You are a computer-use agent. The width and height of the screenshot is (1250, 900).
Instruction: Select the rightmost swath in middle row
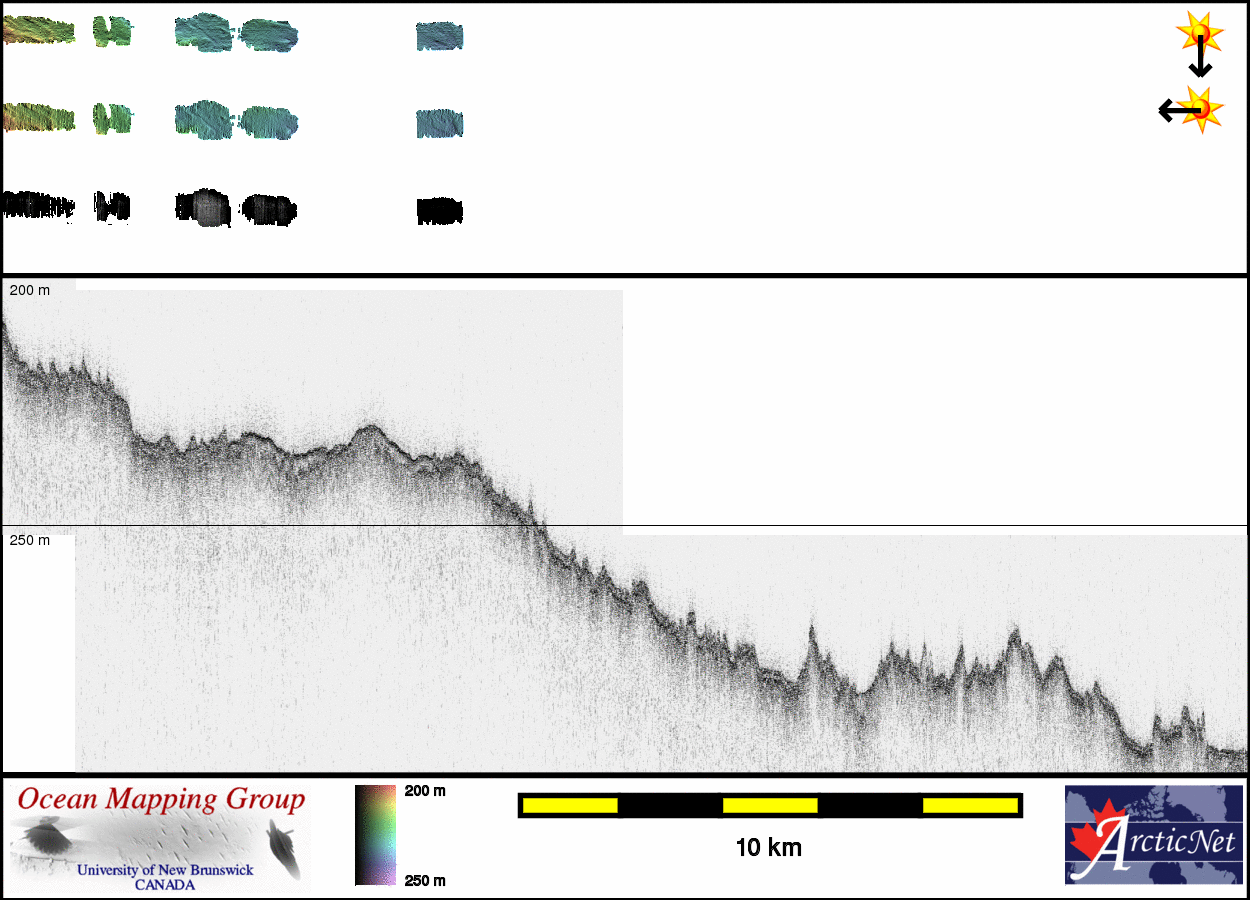(x=440, y=124)
